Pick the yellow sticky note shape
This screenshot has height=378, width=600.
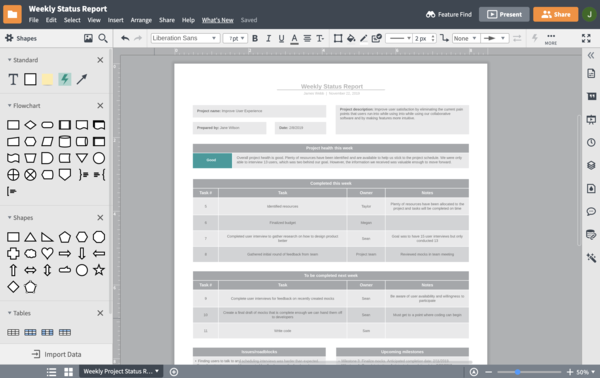[47, 80]
